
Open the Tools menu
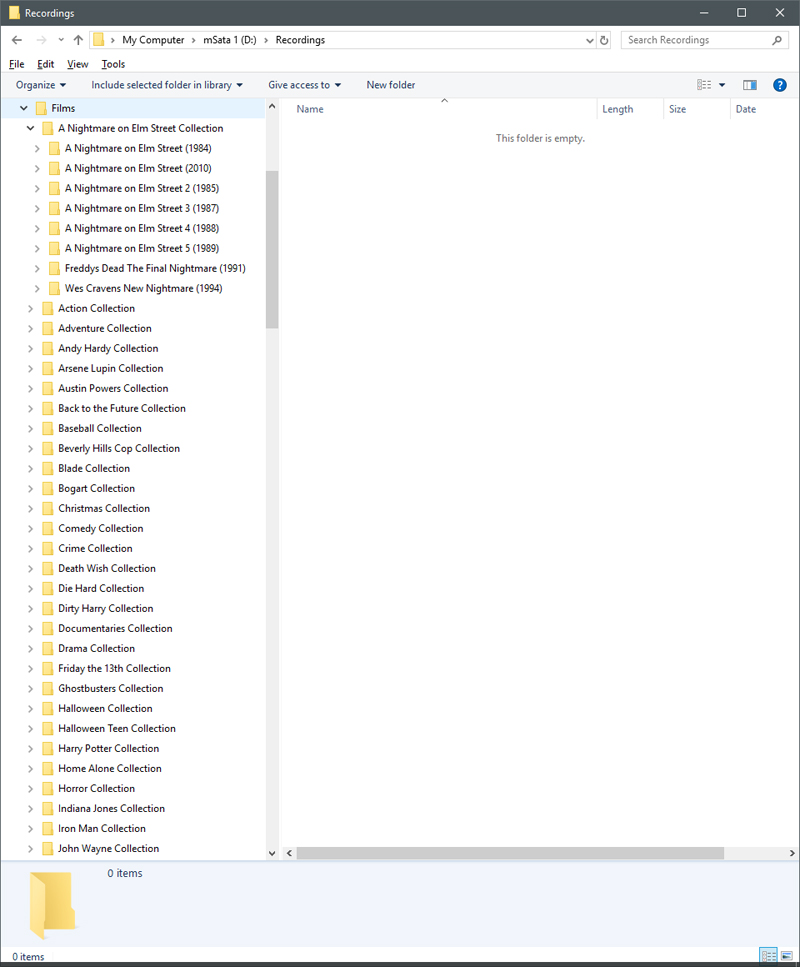[113, 64]
